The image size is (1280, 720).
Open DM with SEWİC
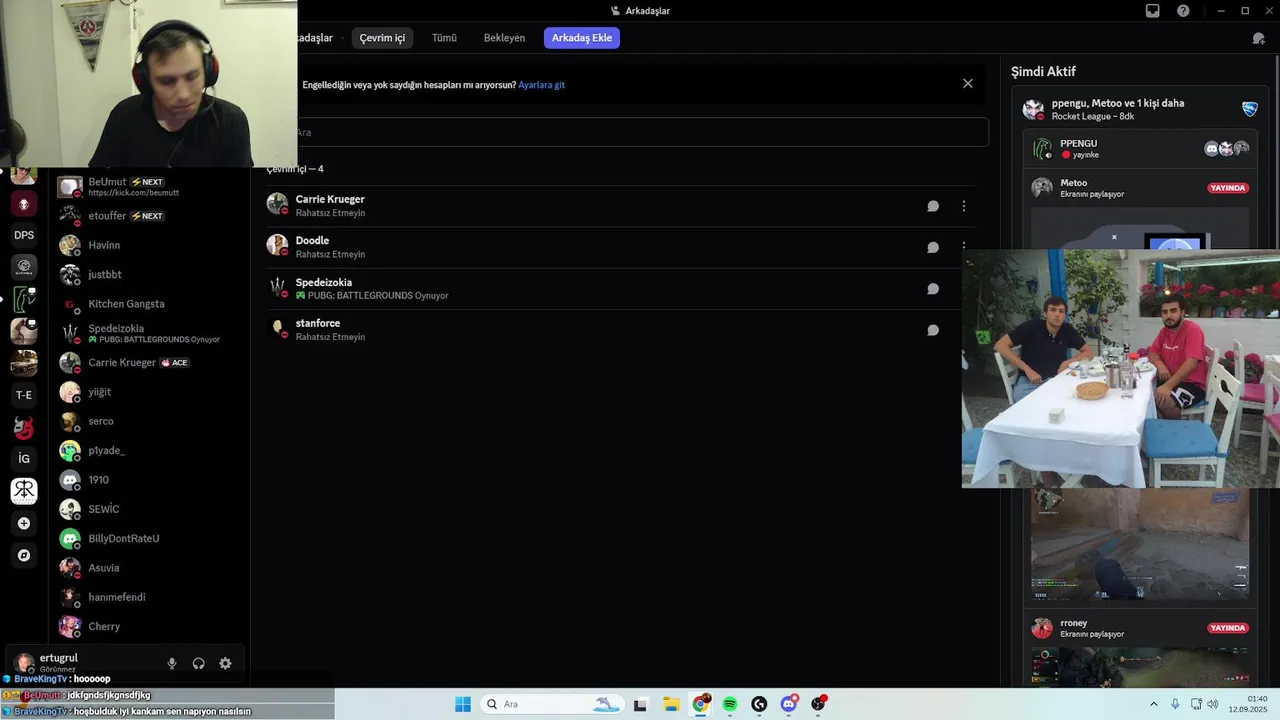pos(150,509)
